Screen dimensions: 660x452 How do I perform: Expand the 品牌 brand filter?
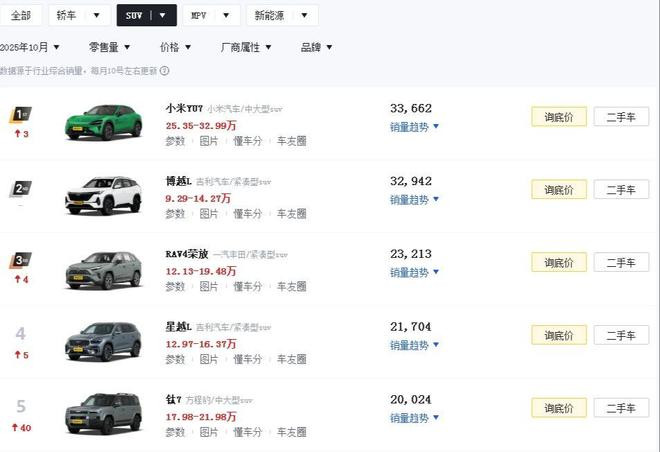tap(316, 47)
